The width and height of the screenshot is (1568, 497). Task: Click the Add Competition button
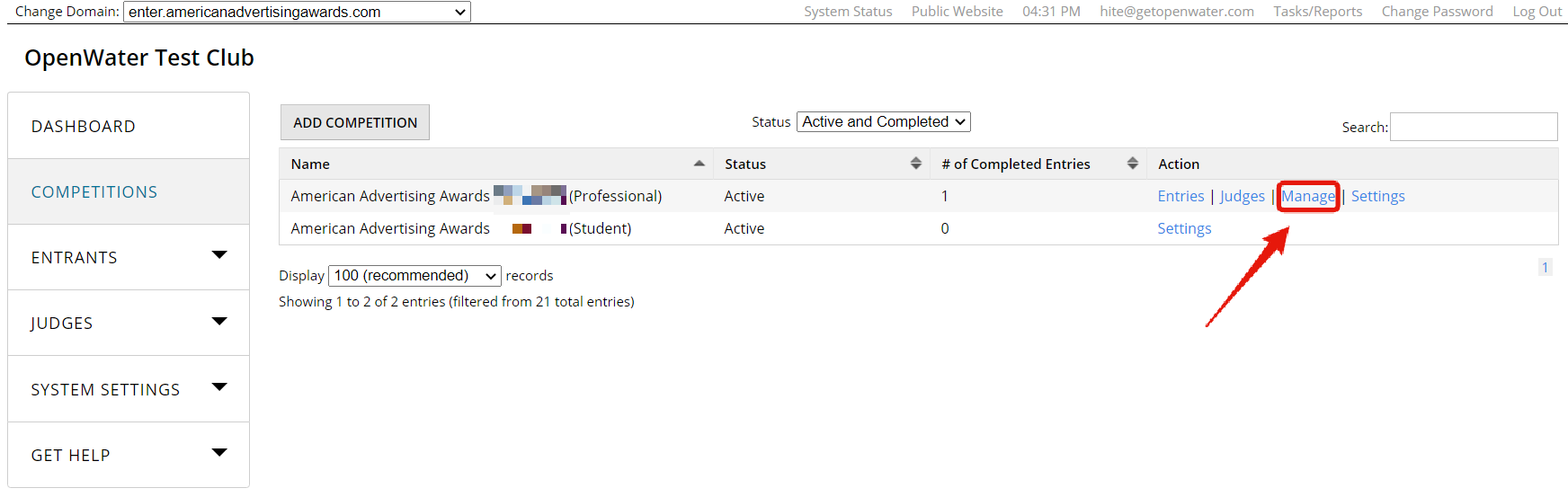(x=355, y=122)
